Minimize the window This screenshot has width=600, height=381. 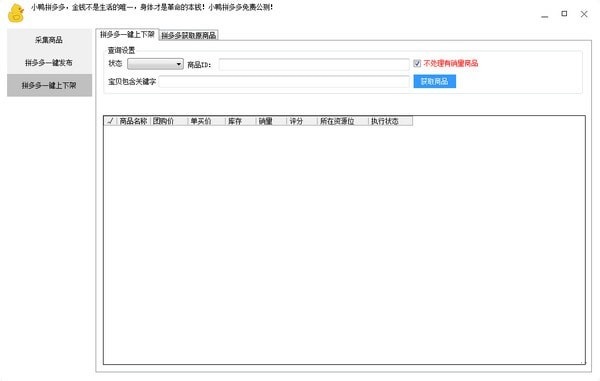(545, 15)
